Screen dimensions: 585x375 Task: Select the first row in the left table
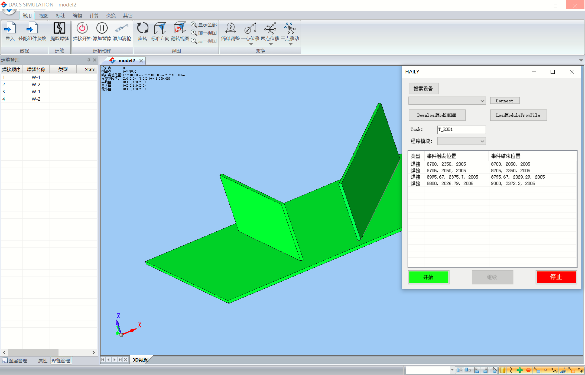pos(49,78)
